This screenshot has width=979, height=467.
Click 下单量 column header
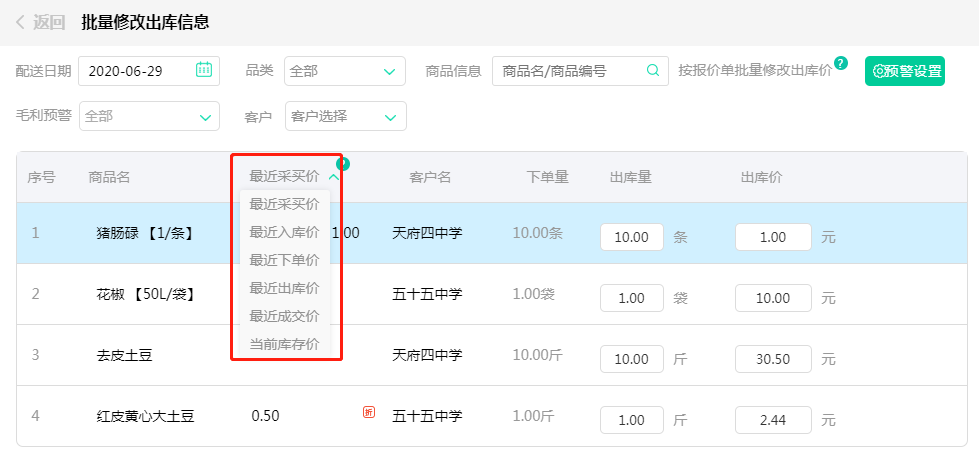[548, 177]
